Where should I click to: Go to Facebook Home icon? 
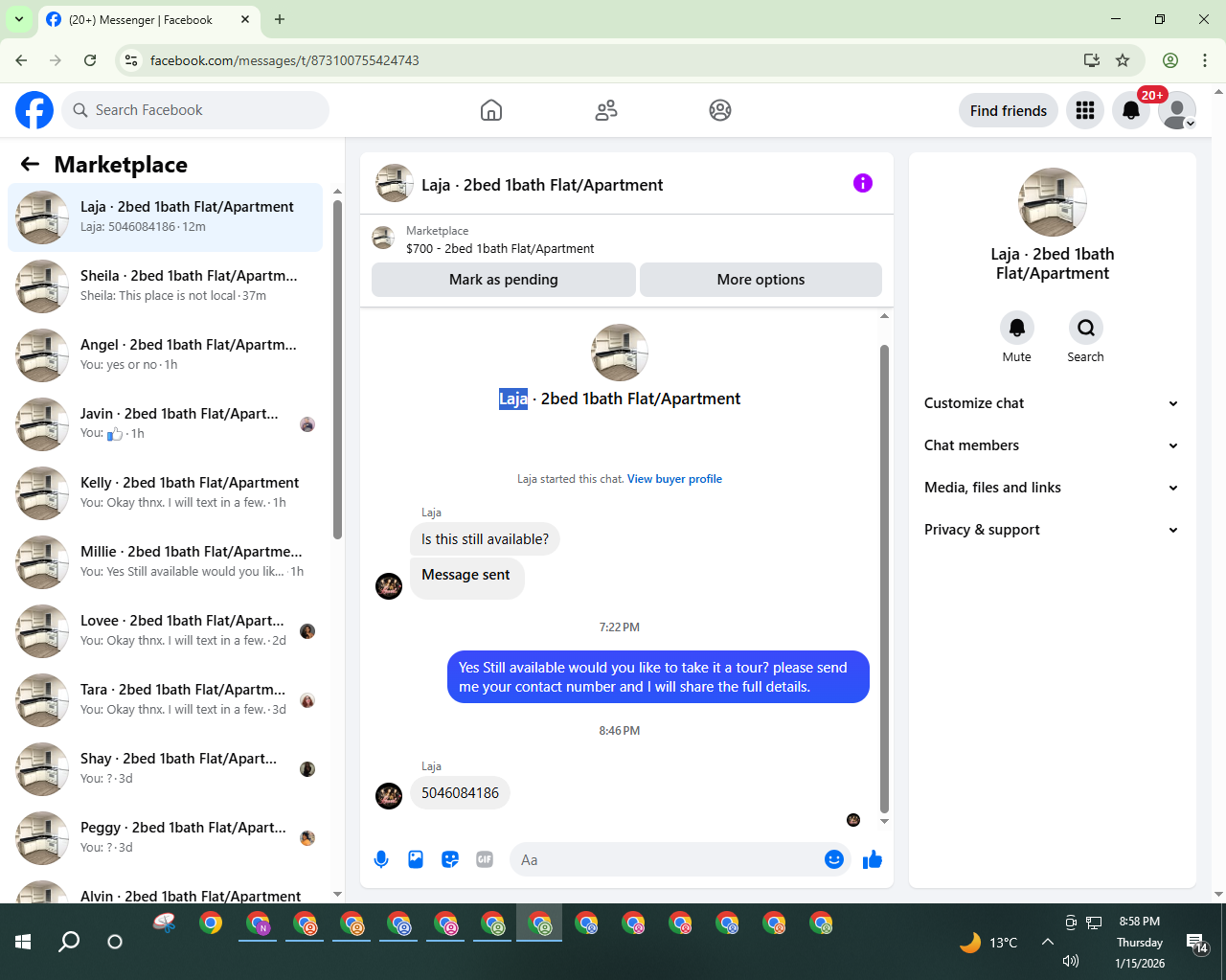(x=491, y=110)
